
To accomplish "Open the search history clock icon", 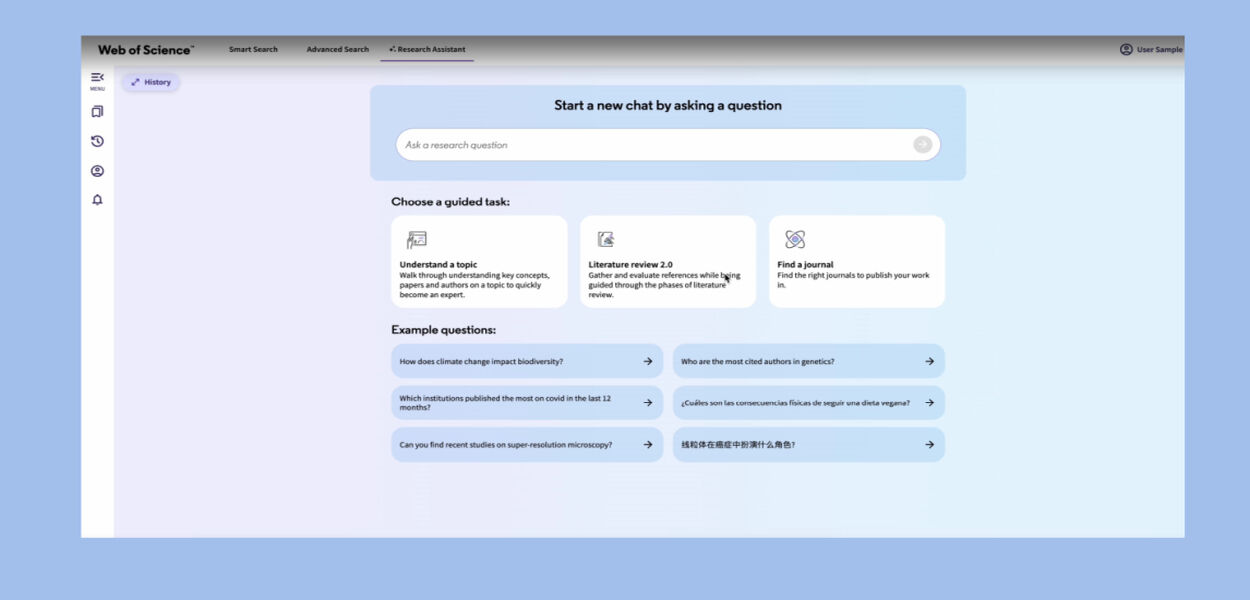I will 97,141.
